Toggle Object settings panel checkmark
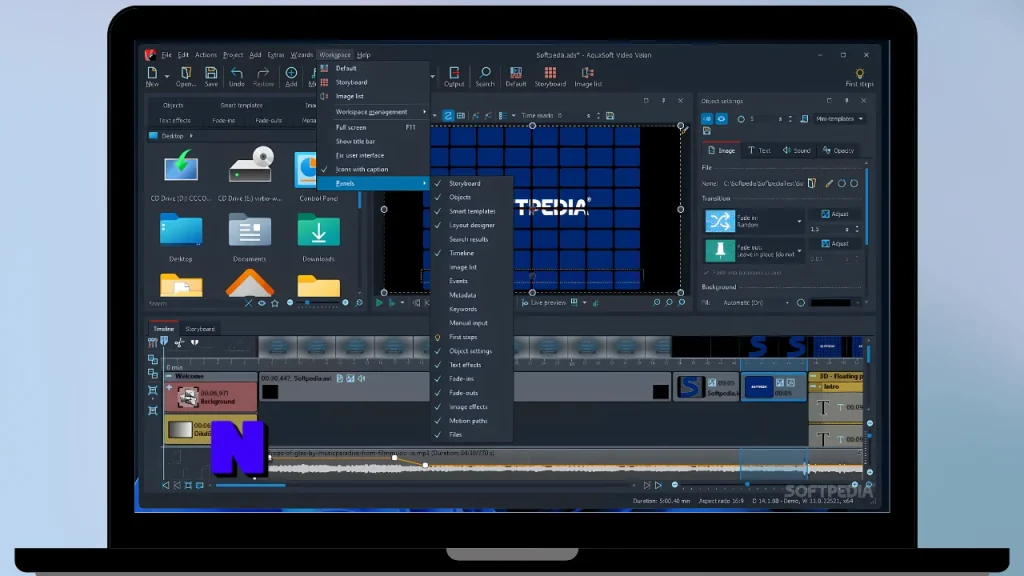 coord(438,351)
